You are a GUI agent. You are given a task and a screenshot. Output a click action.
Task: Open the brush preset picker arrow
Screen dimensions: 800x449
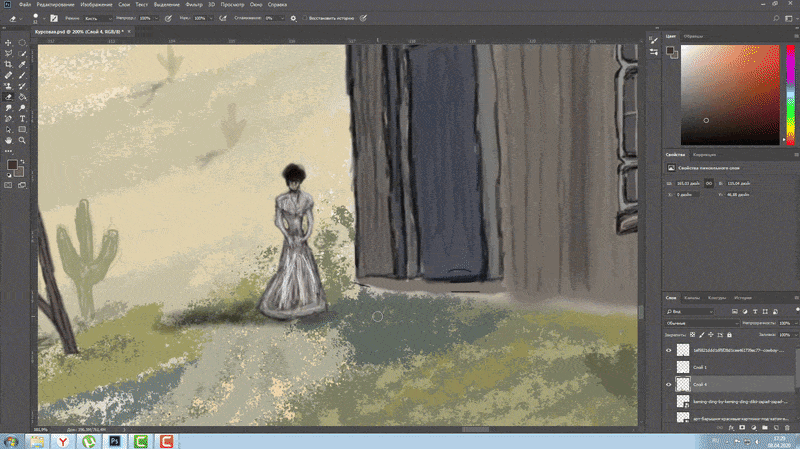44,18
